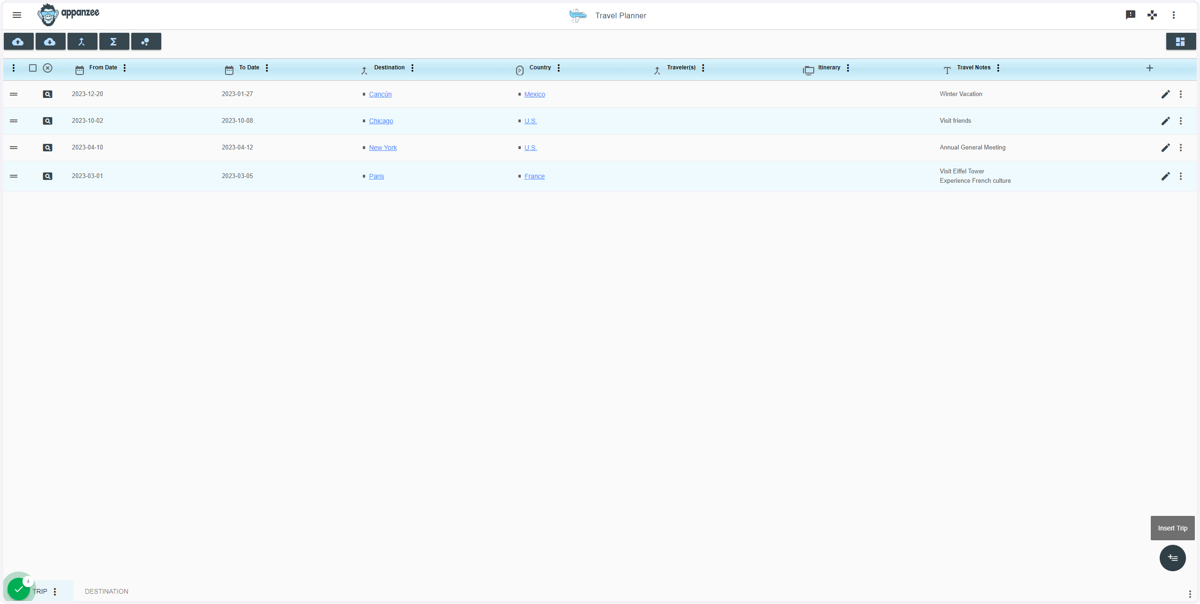The image size is (1200, 604).
Task: Open row menu for Annual General Meeting
Action: pos(1181,148)
